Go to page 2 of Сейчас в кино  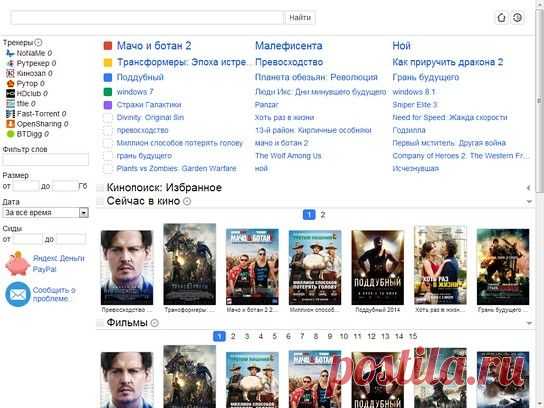click(x=323, y=215)
